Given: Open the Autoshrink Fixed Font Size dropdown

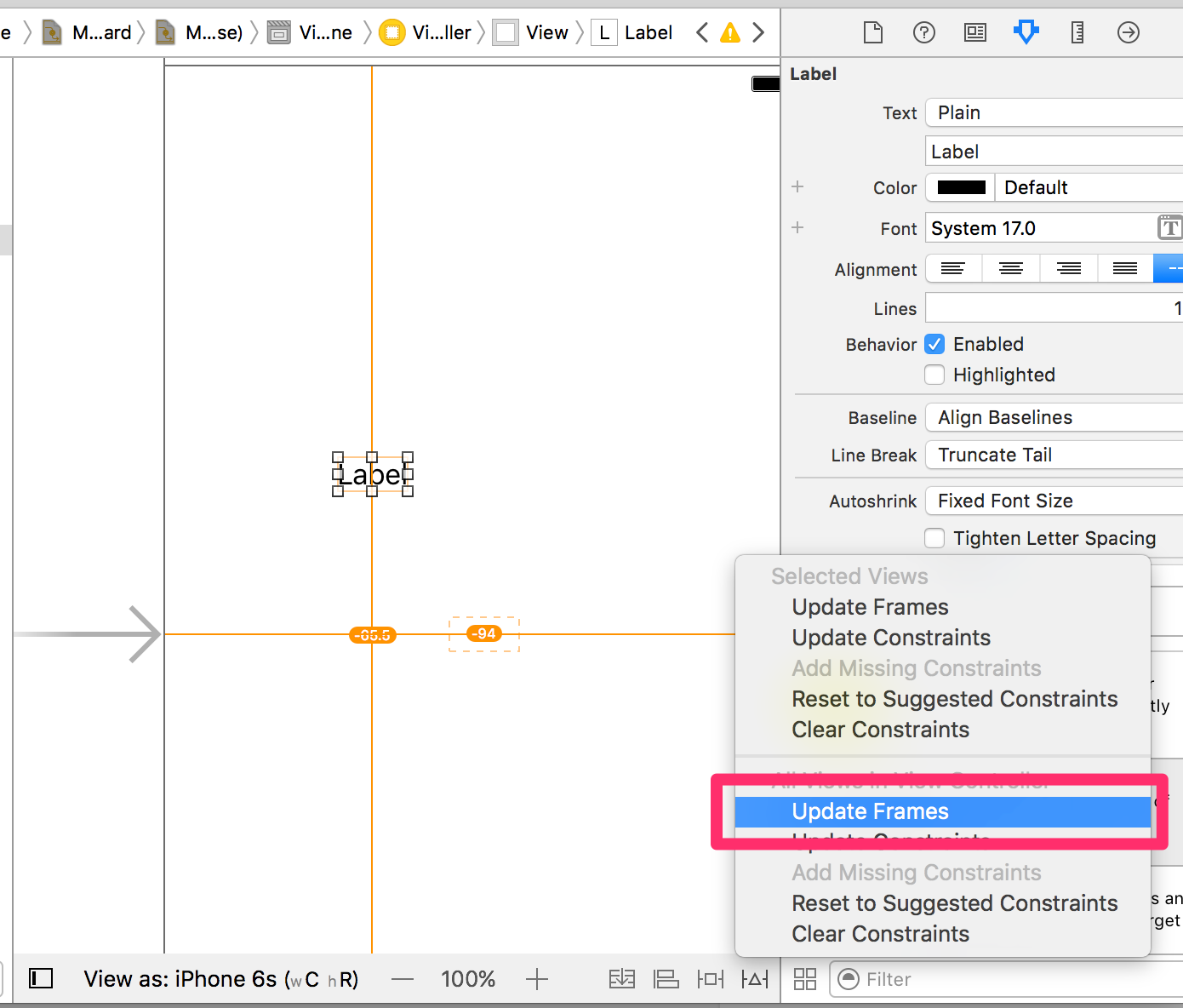Looking at the screenshot, I should click(1054, 501).
